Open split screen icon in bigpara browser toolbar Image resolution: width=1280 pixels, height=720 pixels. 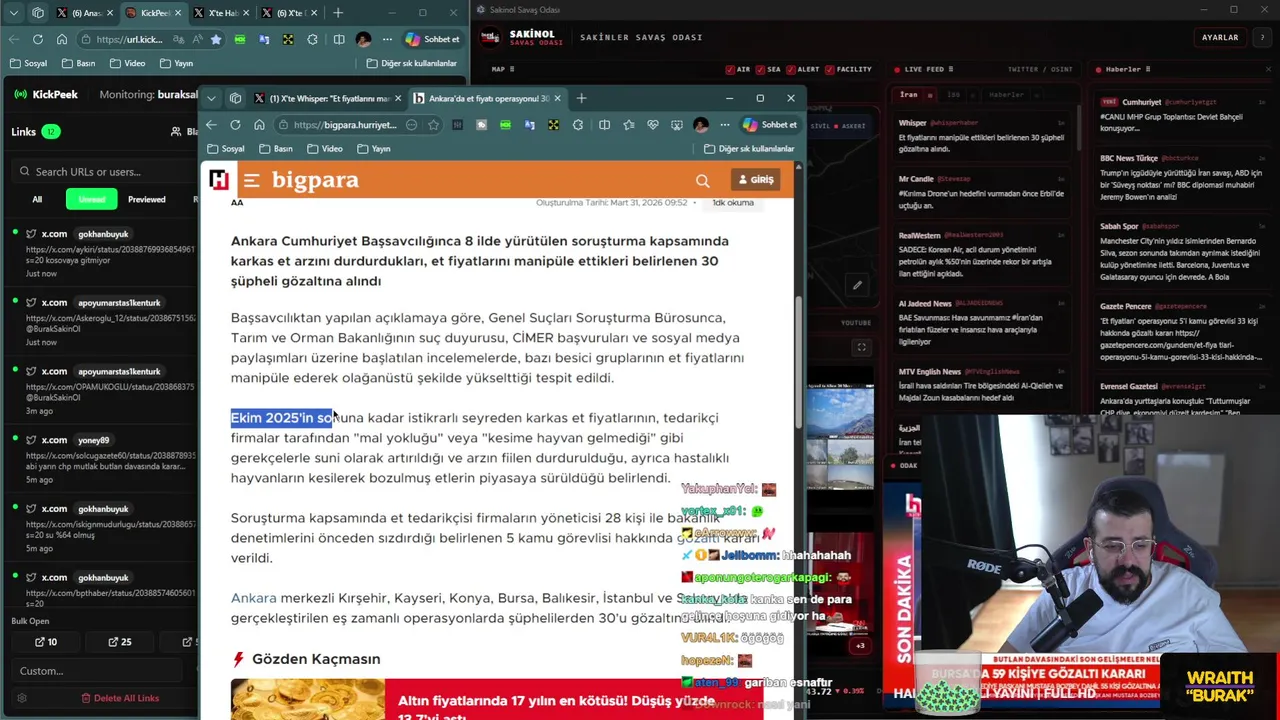coord(604,125)
